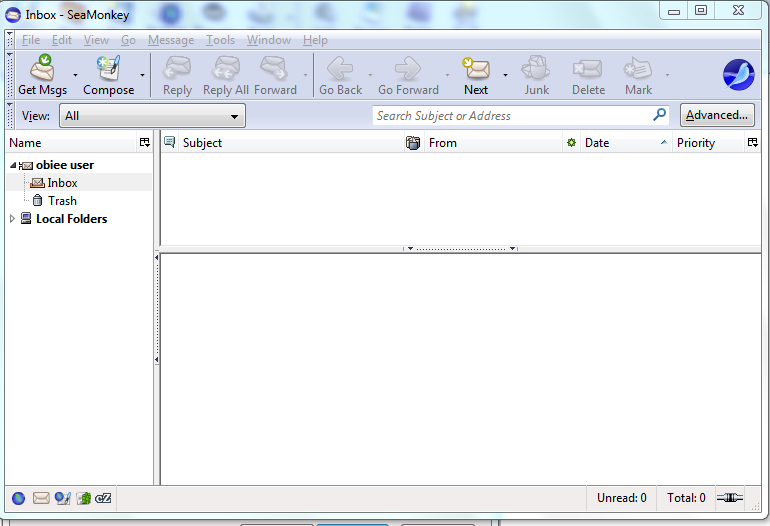This screenshot has width=770, height=526.
Task: Click the Reply toolbar icon
Action: point(177,68)
